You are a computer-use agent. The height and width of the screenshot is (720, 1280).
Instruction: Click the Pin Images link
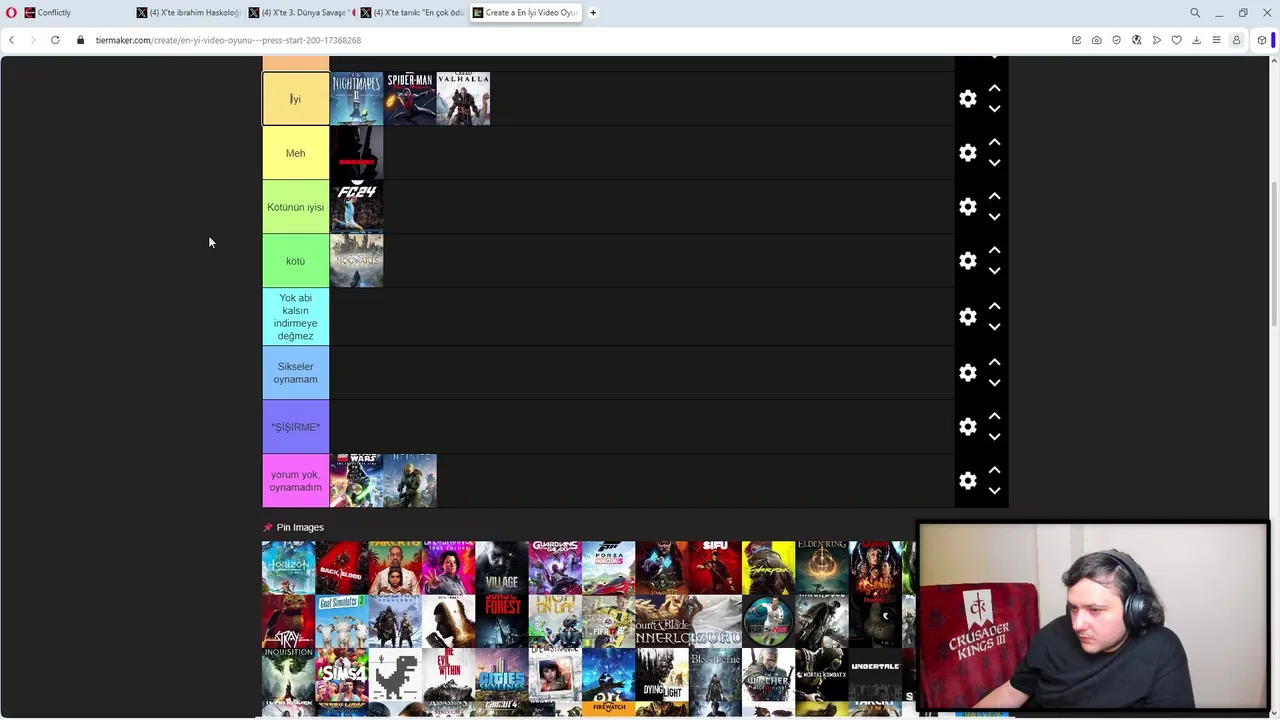click(x=300, y=527)
